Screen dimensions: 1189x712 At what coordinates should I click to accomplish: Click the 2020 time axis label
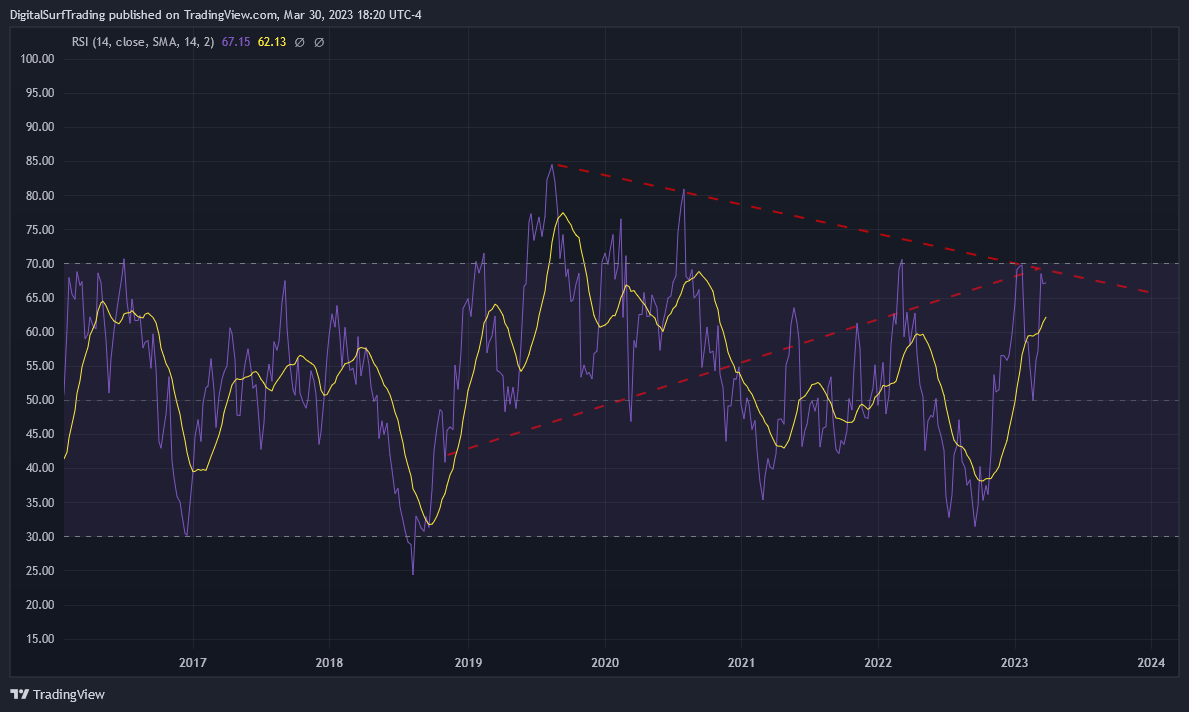[605, 663]
